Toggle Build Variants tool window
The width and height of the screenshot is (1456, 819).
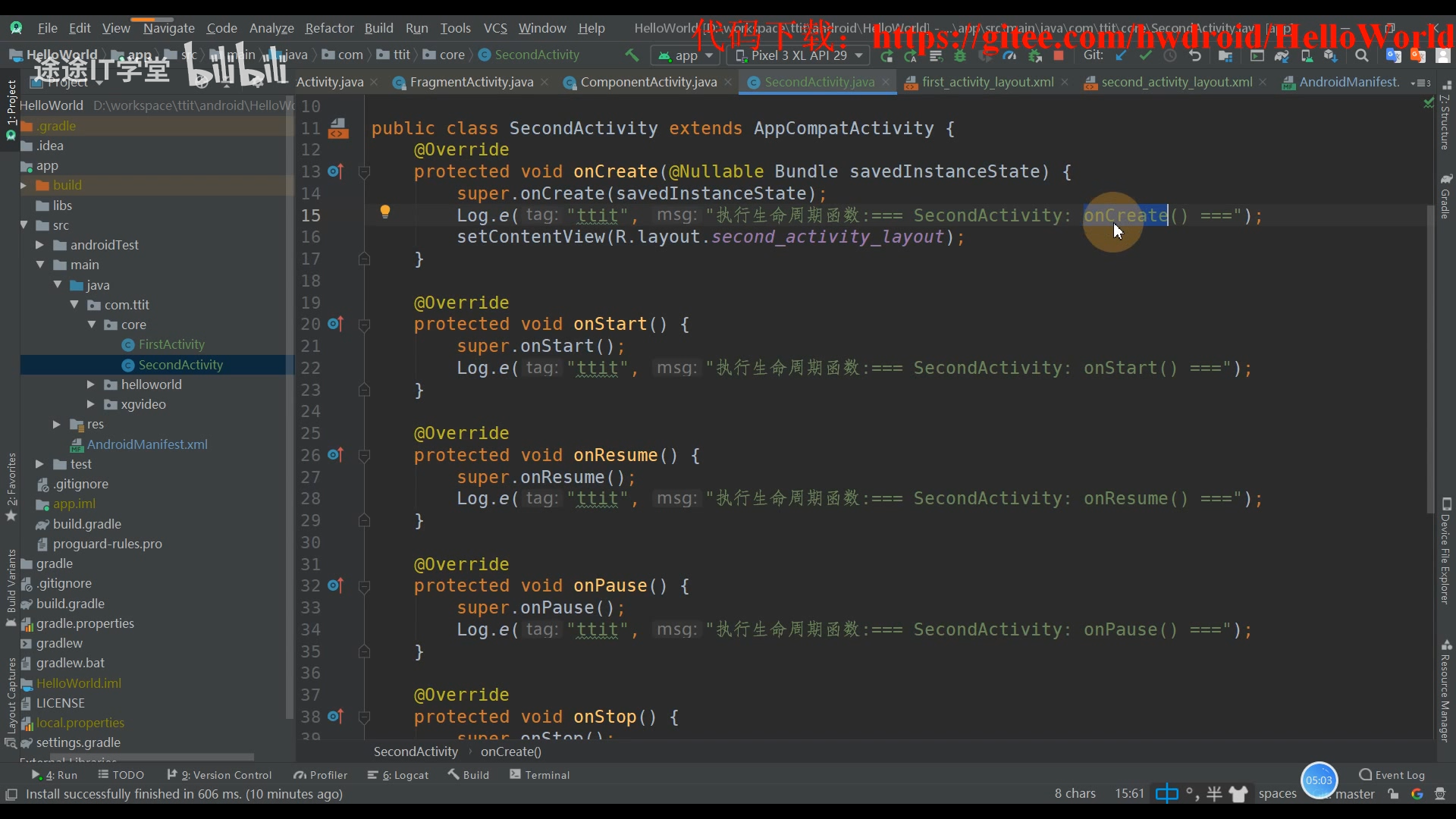tap(11, 588)
